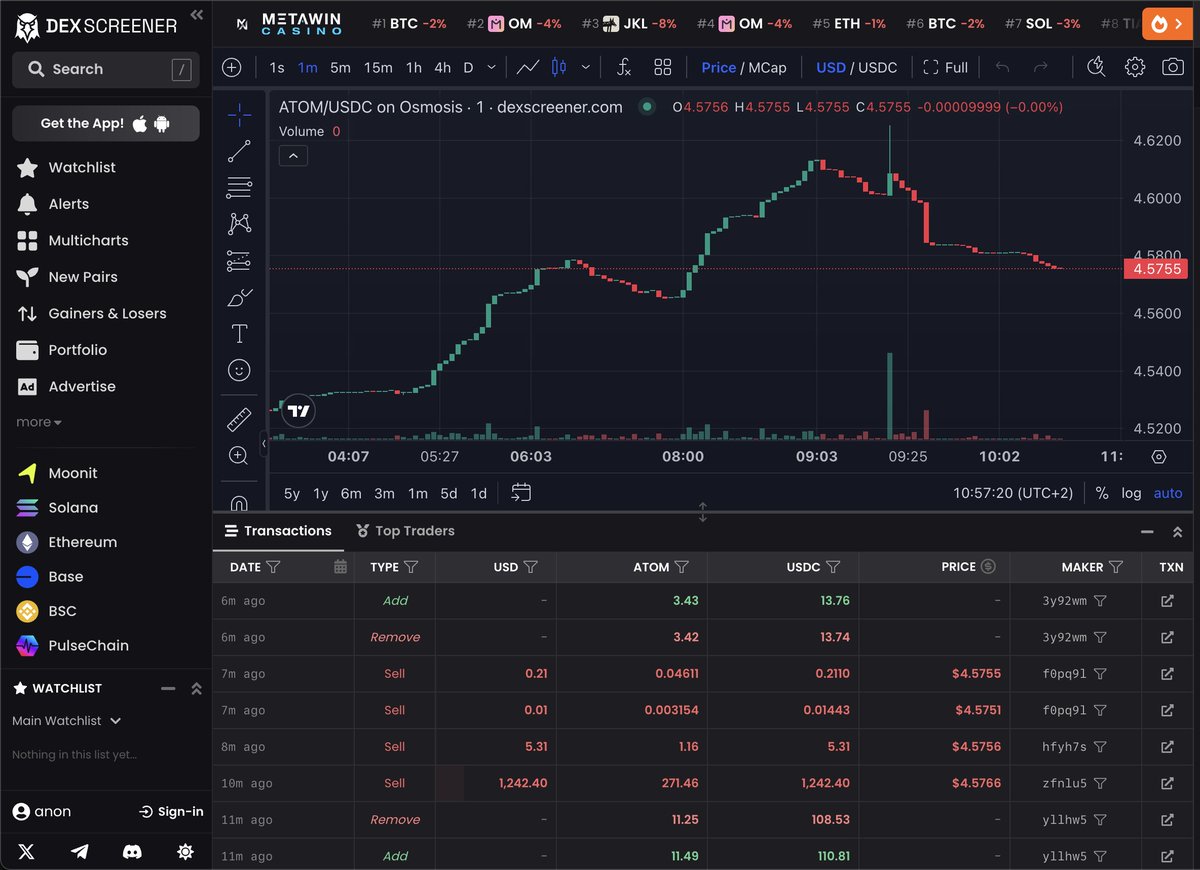
Task: Open the chart layout grid selector
Action: (x=662, y=67)
